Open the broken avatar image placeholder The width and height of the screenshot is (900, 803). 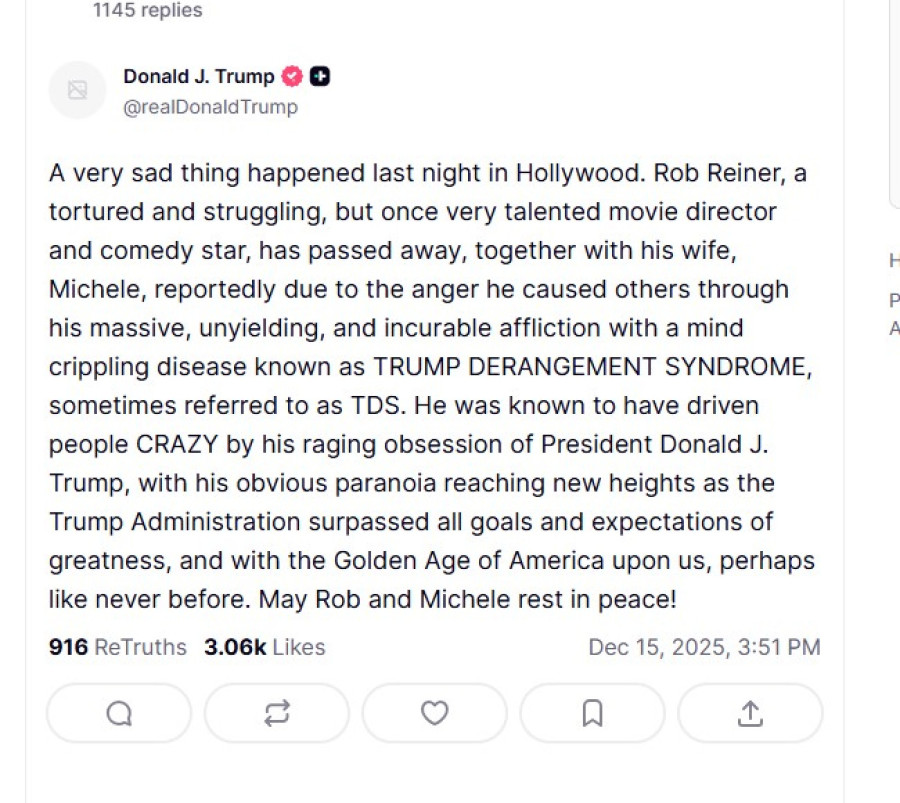pyautogui.click(x=77, y=90)
